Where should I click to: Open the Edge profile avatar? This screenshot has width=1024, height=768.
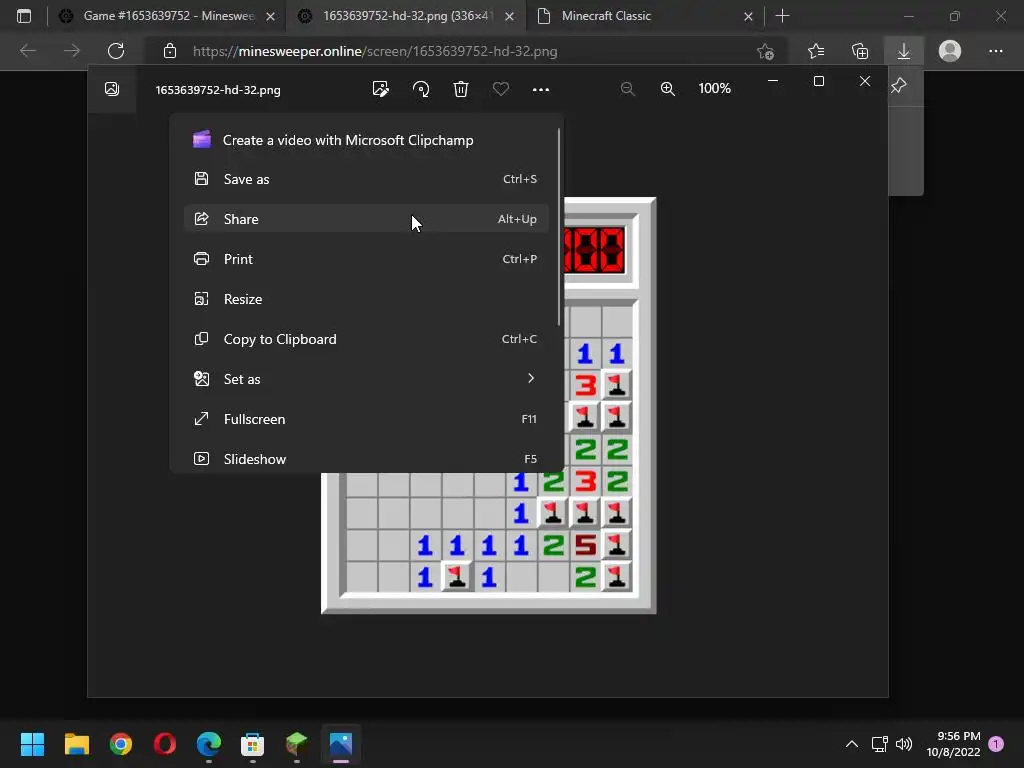click(950, 51)
